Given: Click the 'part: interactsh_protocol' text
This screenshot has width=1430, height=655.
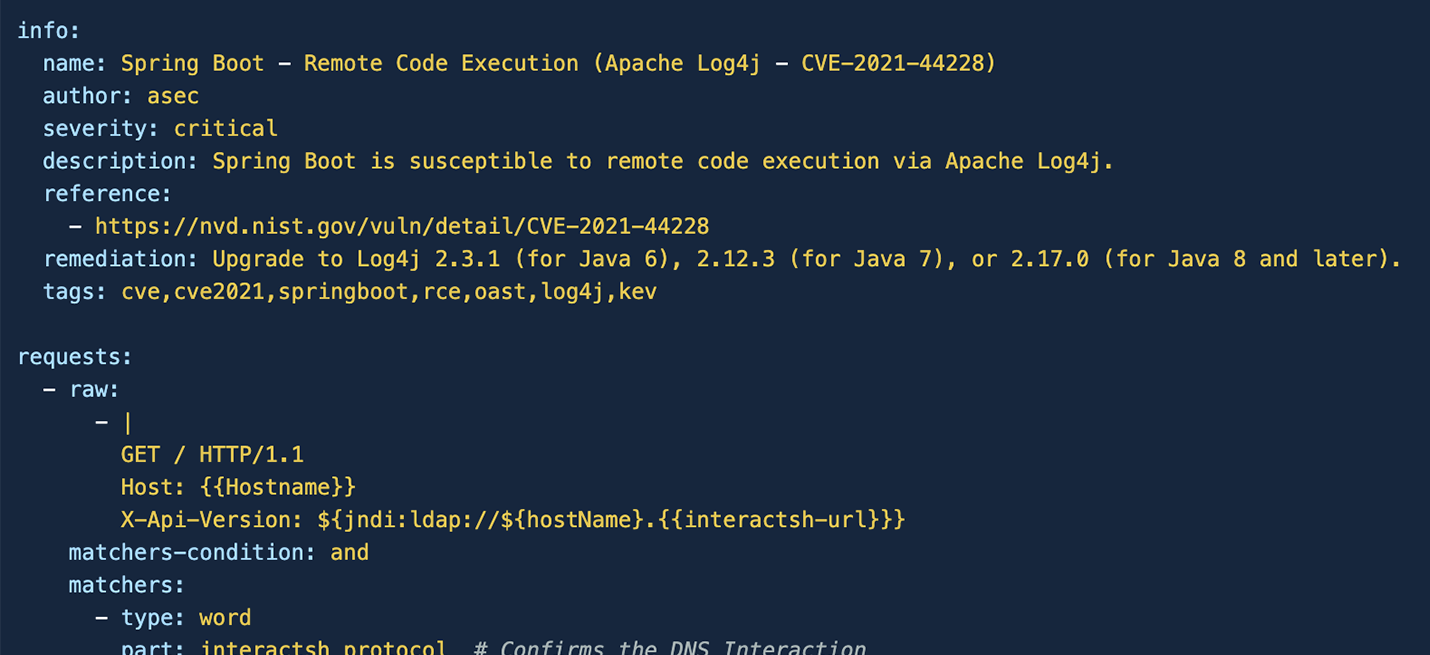Looking at the screenshot, I should coord(284,647).
